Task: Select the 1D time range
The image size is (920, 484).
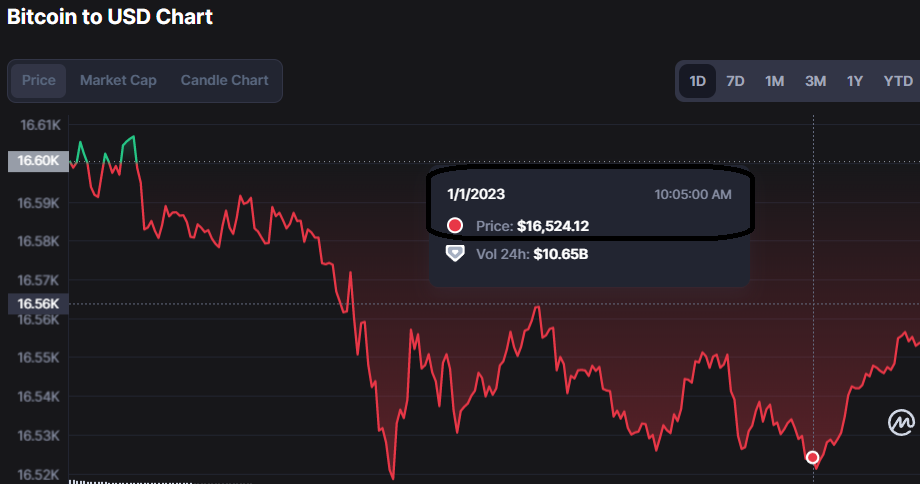Action: (697, 81)
